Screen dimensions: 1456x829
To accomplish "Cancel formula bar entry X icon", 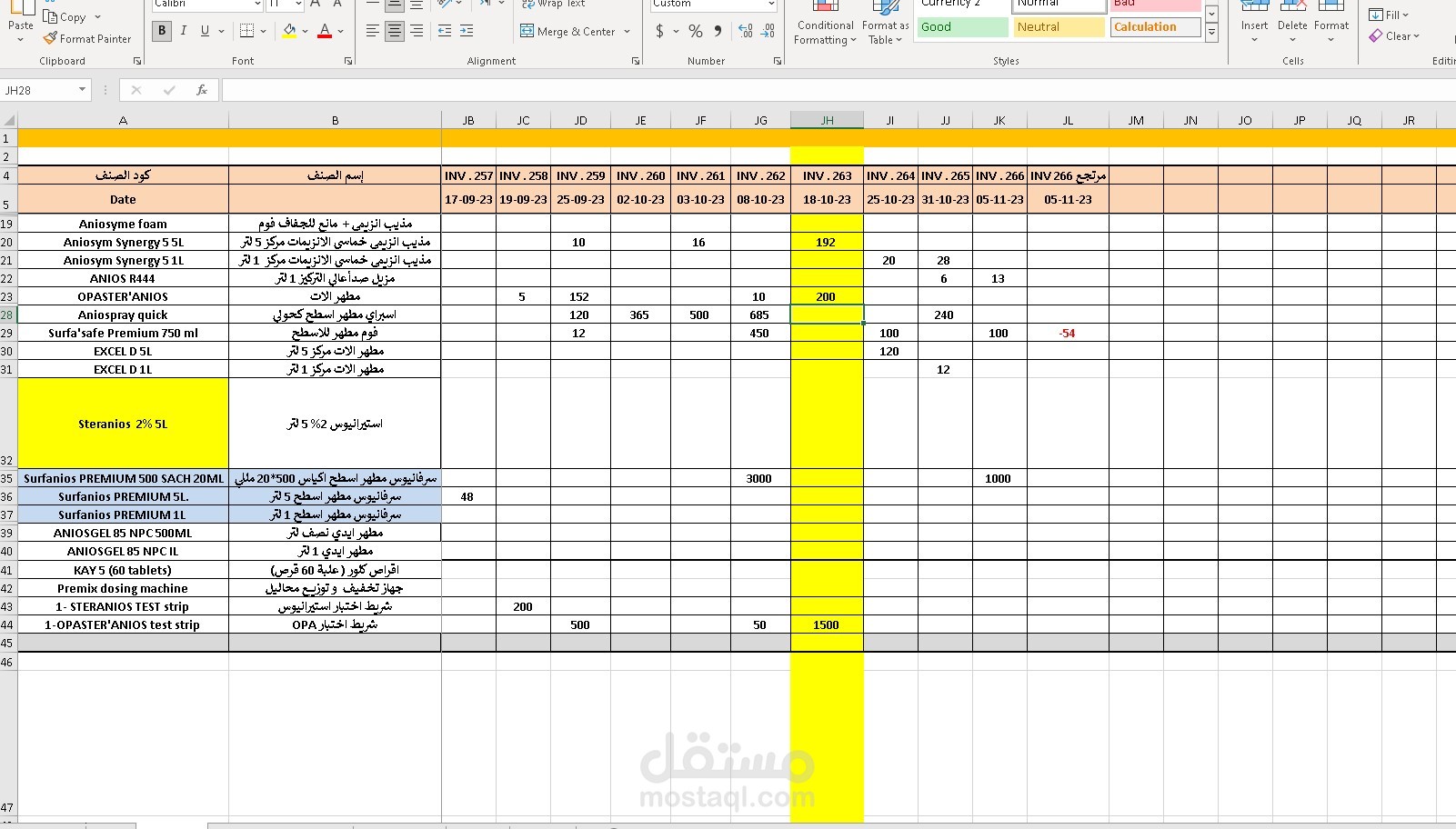I will 136,90.
